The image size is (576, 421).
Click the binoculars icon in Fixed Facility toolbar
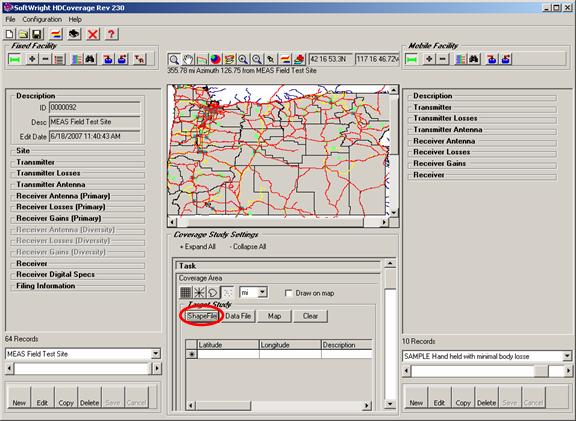tap(90, 59)
